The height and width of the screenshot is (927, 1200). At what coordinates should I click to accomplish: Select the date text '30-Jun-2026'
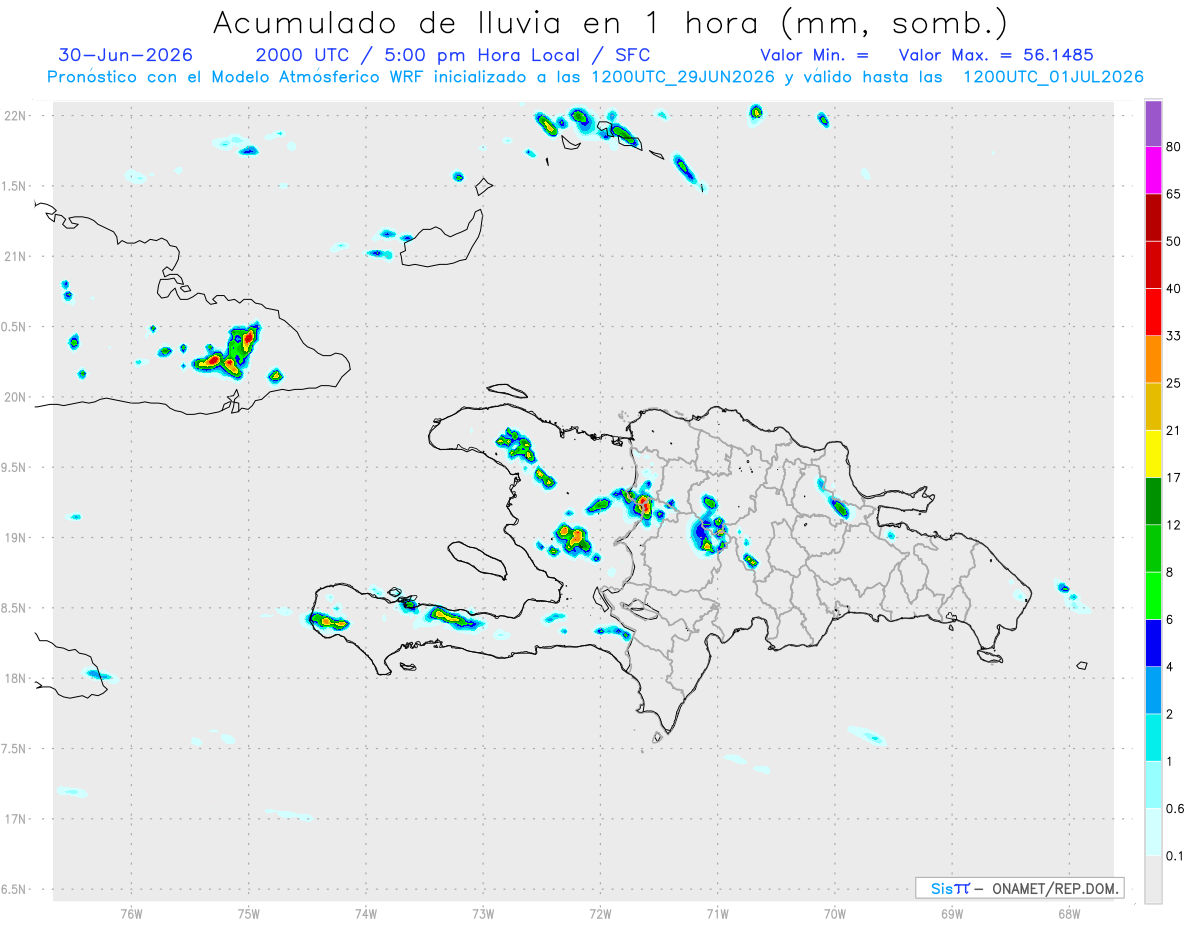(x=126, y=55)
